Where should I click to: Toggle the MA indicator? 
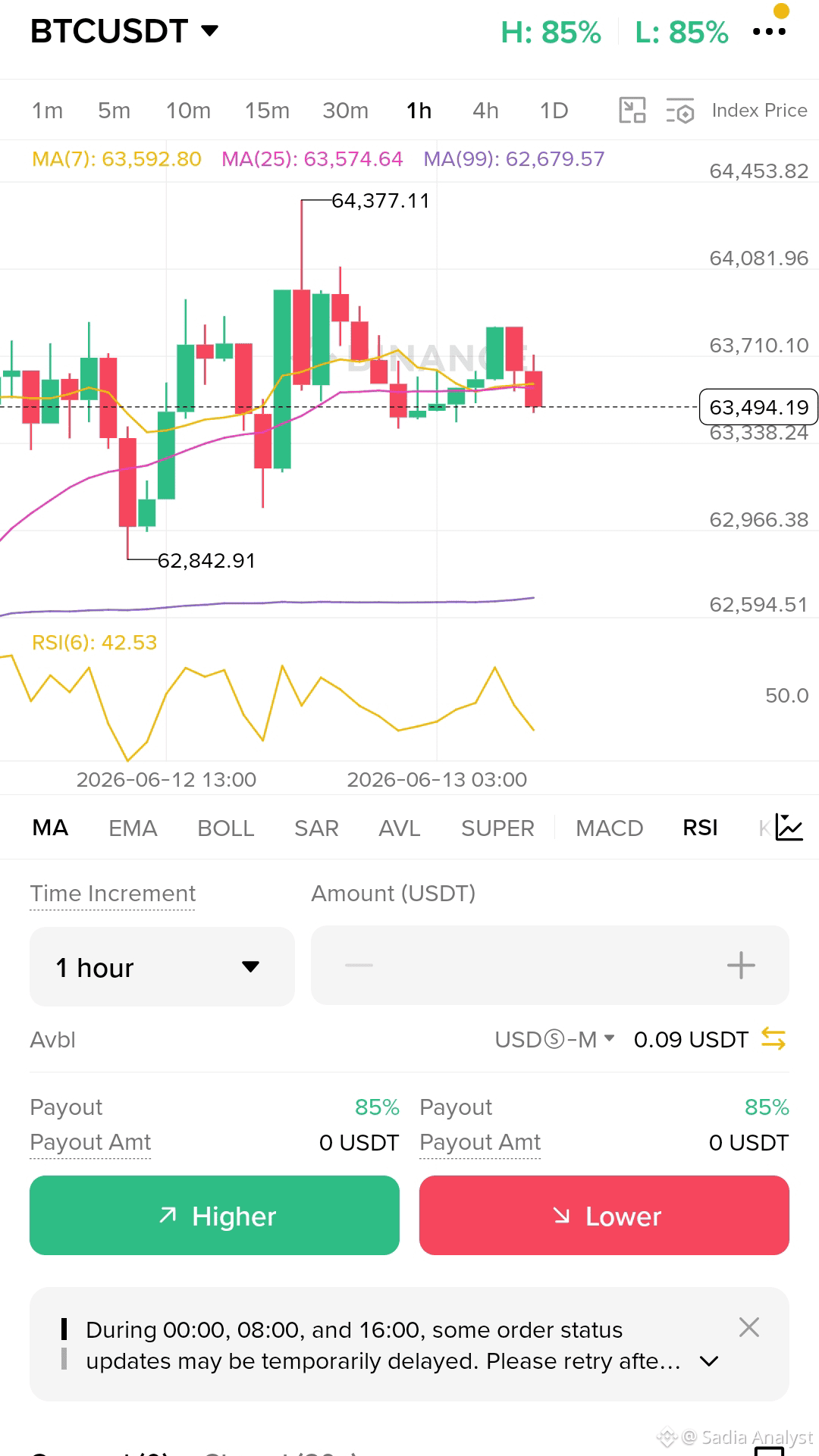coord(50,828)
